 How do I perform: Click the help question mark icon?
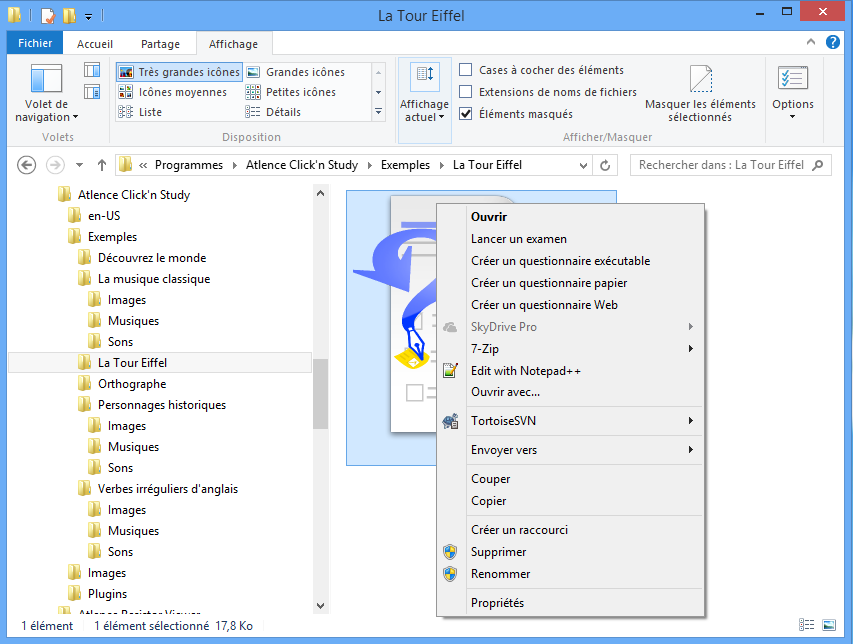pos(832,42)
